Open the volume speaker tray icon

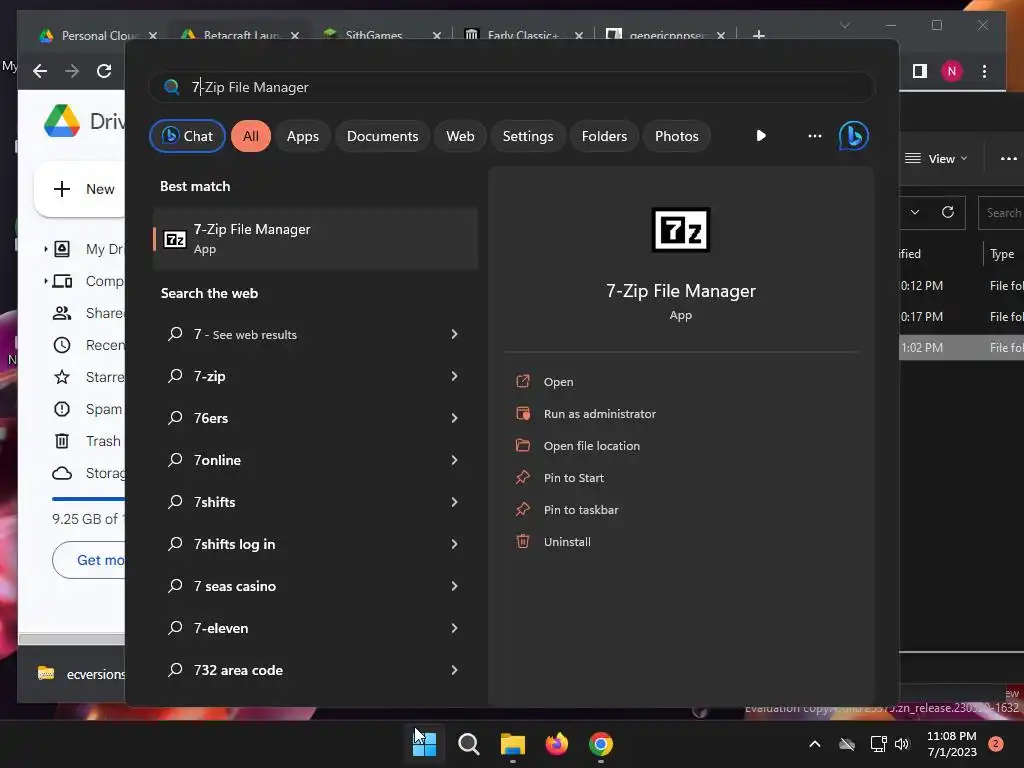pos(902,744)
